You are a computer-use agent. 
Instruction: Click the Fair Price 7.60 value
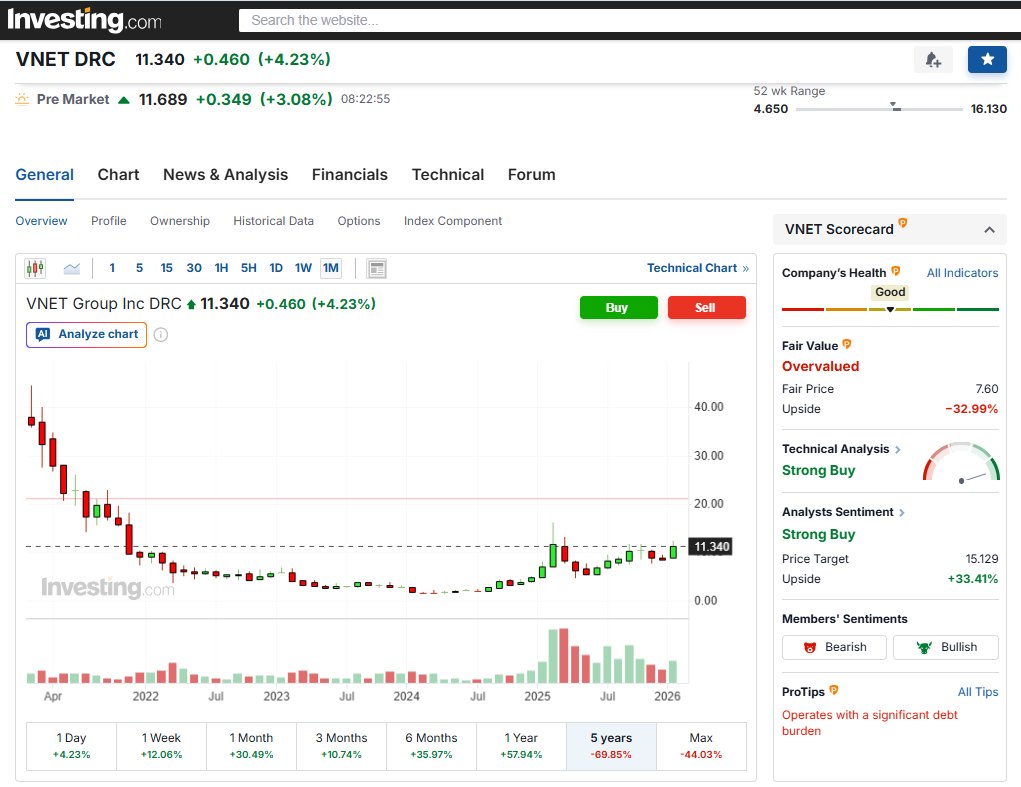pos(986,389)
